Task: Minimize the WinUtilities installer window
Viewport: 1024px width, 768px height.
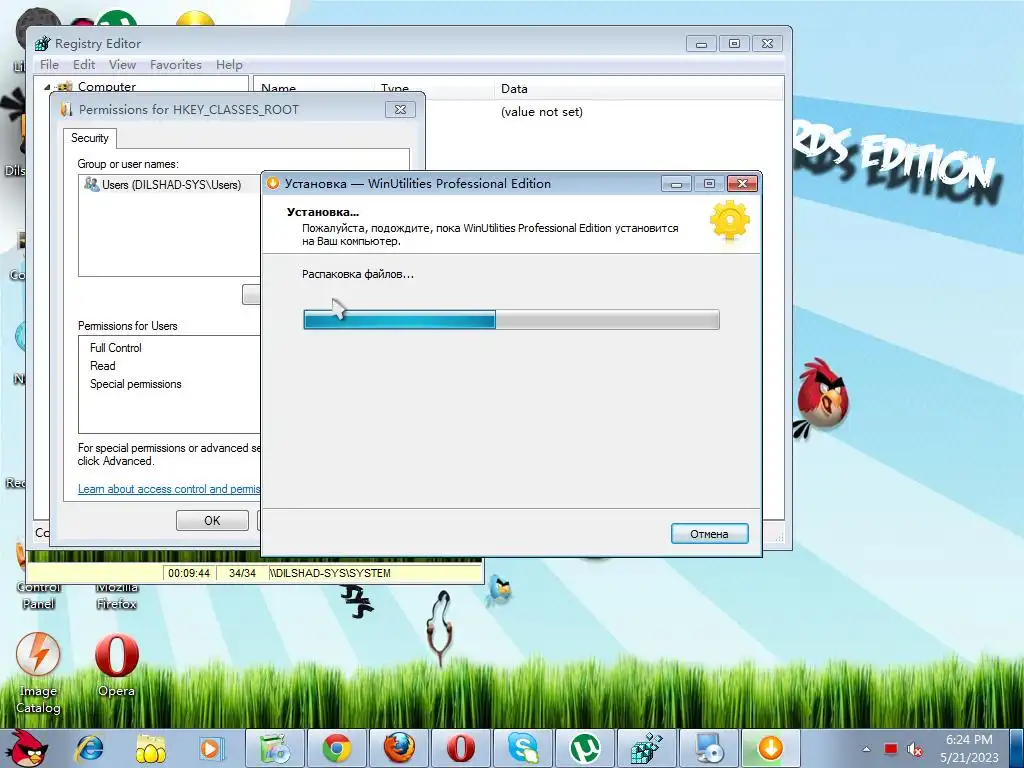Action: click(x=676, y=184)
